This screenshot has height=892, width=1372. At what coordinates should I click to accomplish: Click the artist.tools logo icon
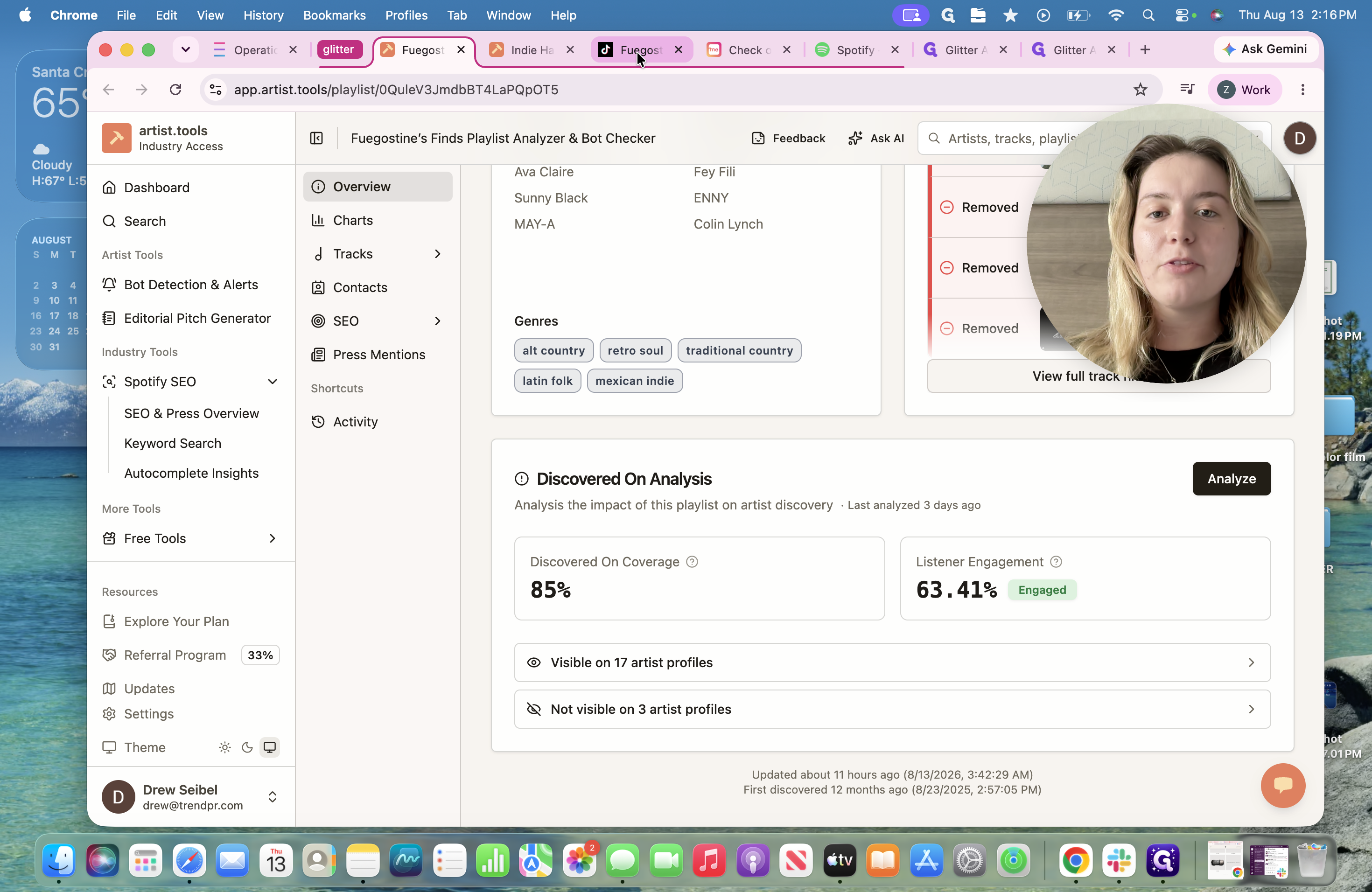click(x=117, y=138)
